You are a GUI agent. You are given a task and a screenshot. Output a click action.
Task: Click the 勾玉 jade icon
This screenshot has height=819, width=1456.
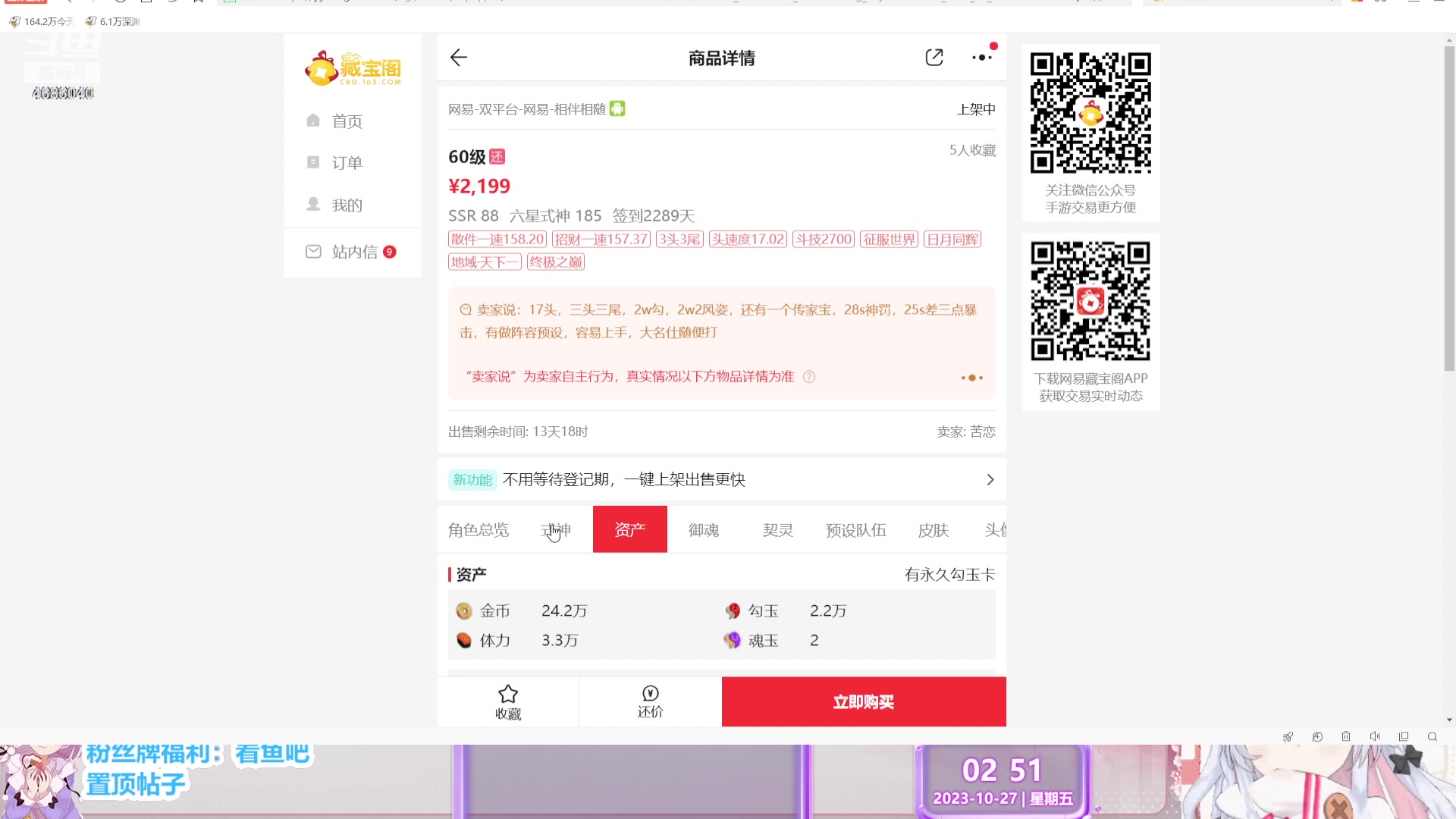coord(733,611)
